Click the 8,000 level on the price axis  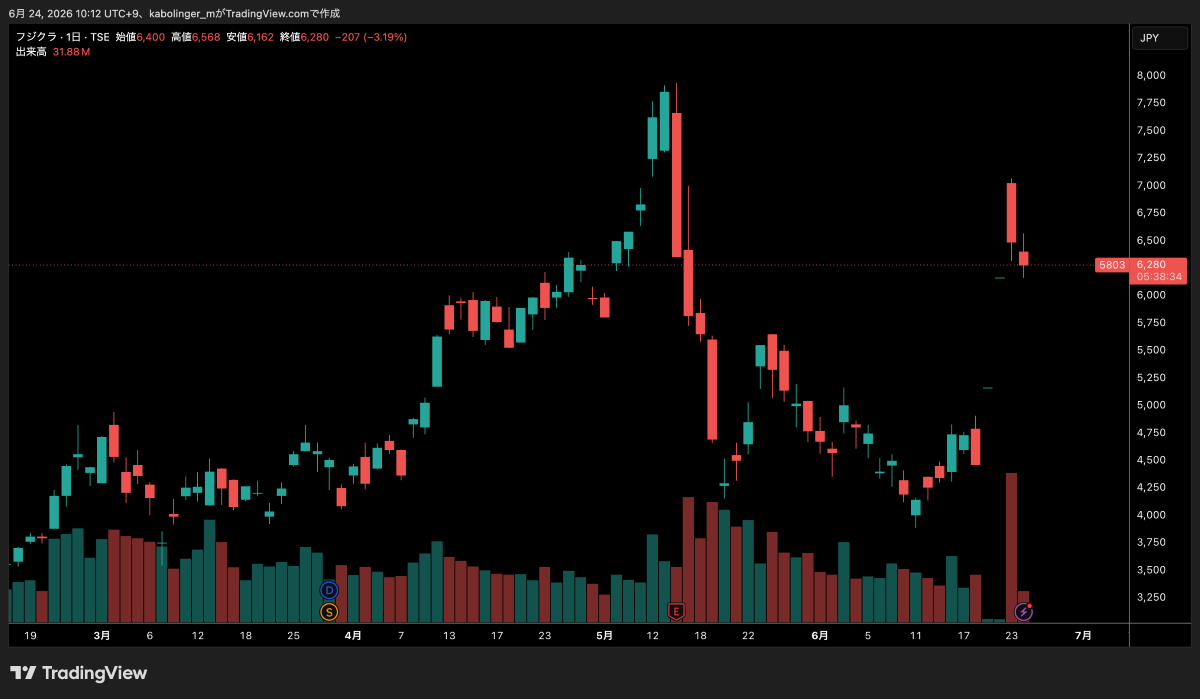pyautogui.click(x=1151, y=75)
